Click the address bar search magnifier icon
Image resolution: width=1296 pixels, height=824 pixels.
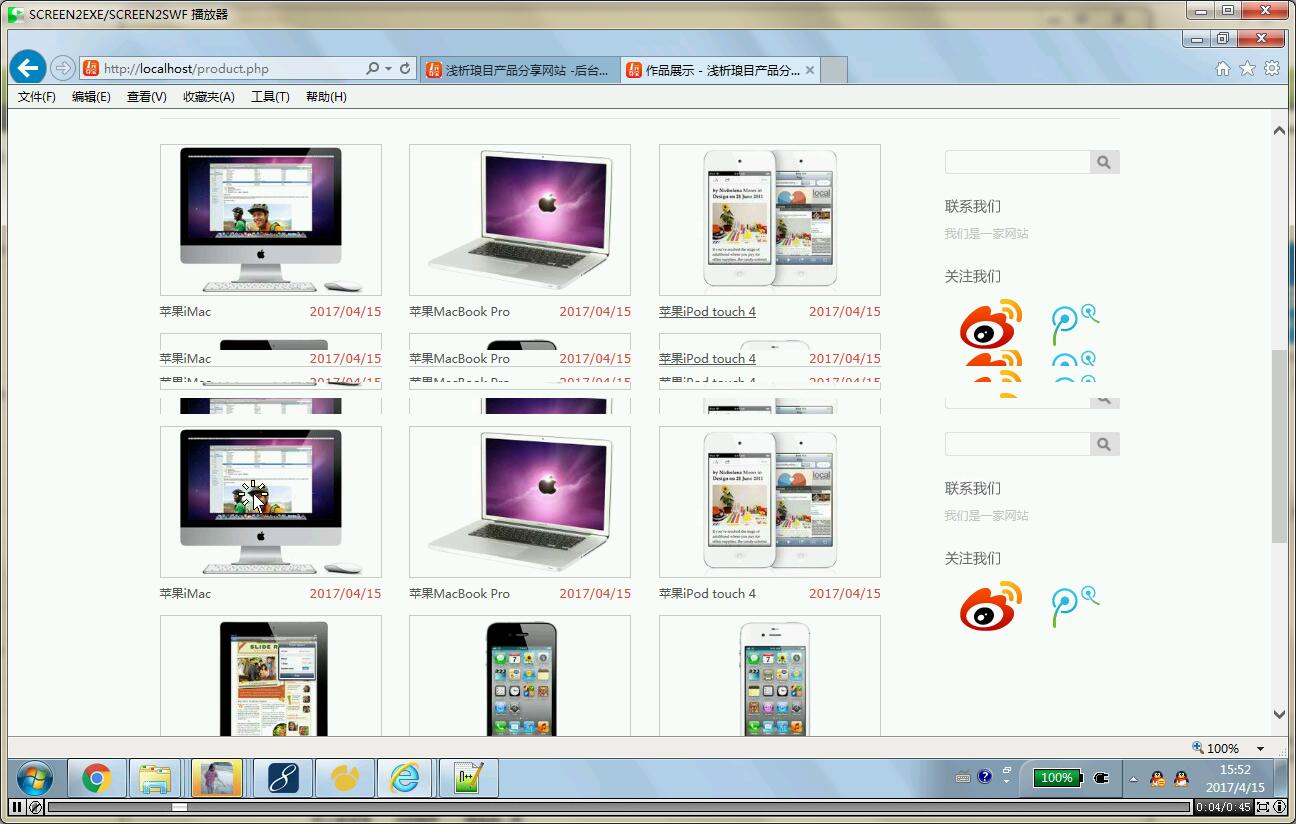[372, 68]
